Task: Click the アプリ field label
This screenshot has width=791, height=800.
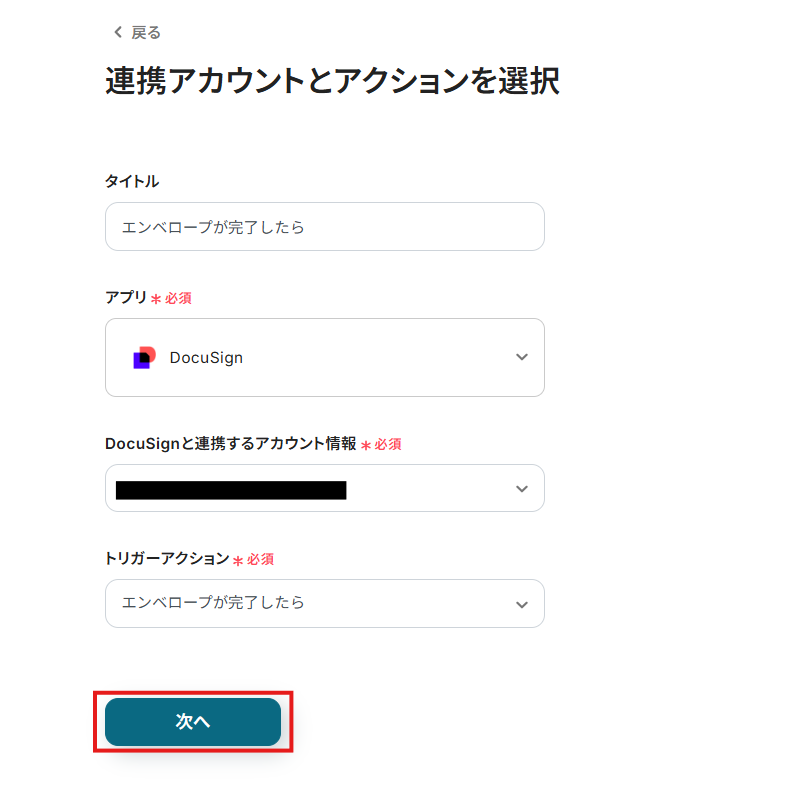Action: [126, 297]
